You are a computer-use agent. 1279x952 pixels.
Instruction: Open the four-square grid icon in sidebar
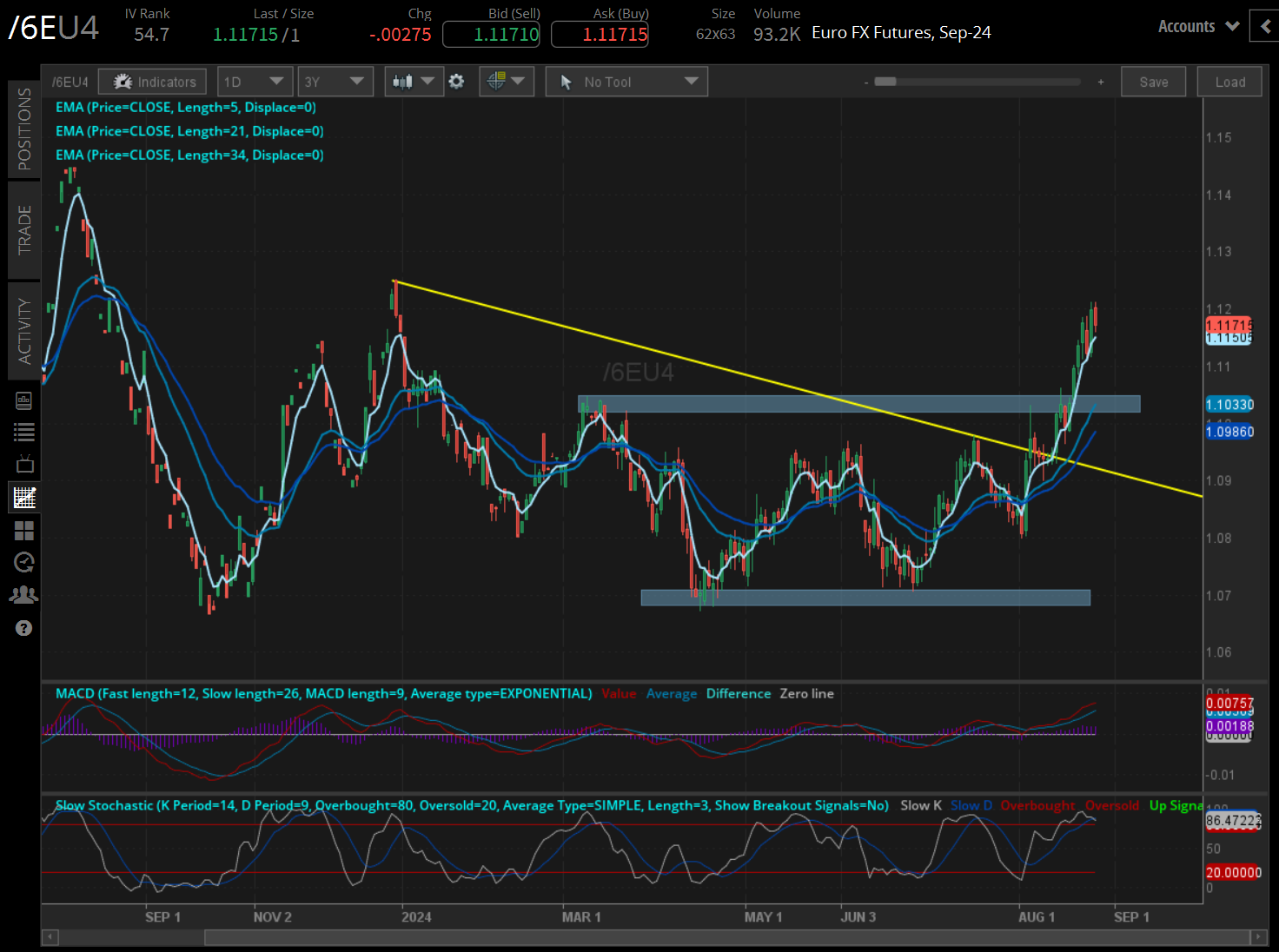(23, 530)
